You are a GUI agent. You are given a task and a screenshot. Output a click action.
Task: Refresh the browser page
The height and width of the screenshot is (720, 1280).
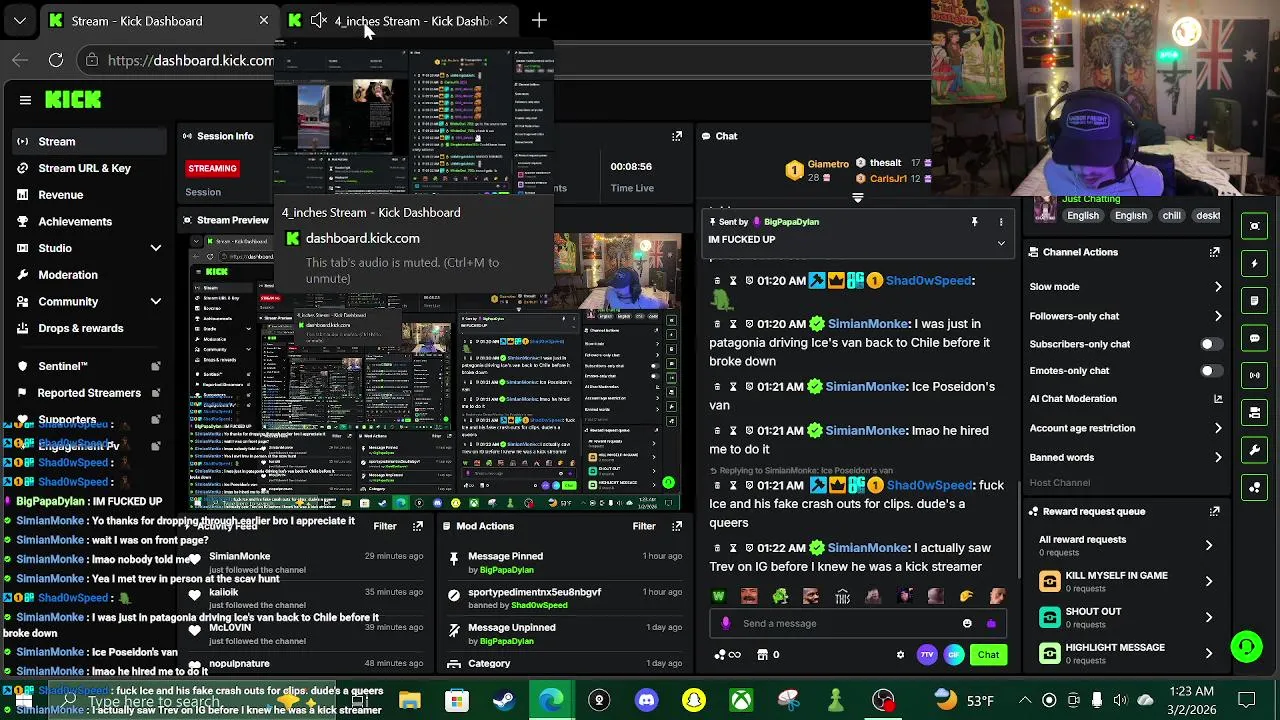coord(56,60)
